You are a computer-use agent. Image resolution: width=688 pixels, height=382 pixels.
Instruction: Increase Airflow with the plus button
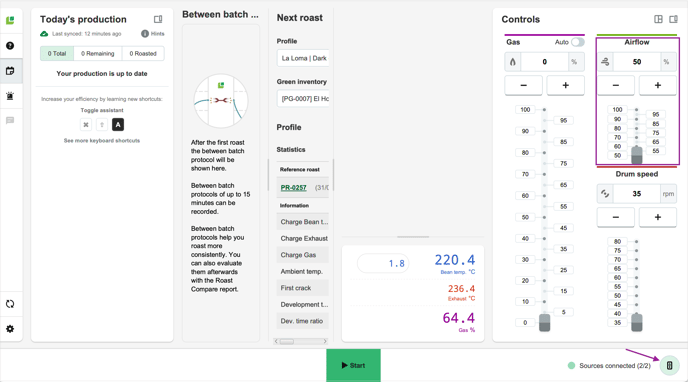pyautogui.click(x=657, y=85)
